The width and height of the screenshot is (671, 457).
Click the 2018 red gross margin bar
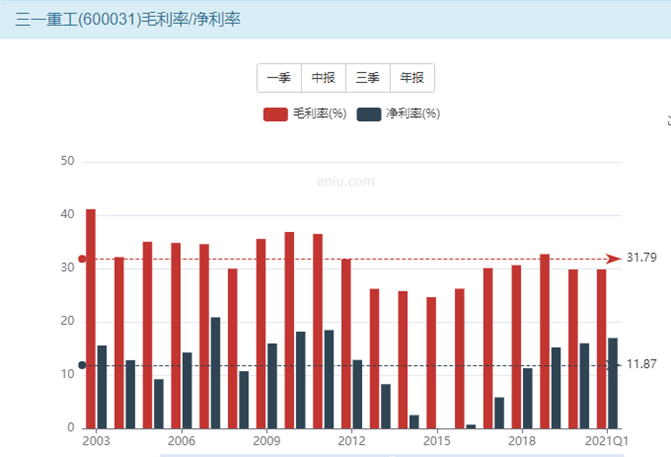pyautogui.click(x=516, y=347)
